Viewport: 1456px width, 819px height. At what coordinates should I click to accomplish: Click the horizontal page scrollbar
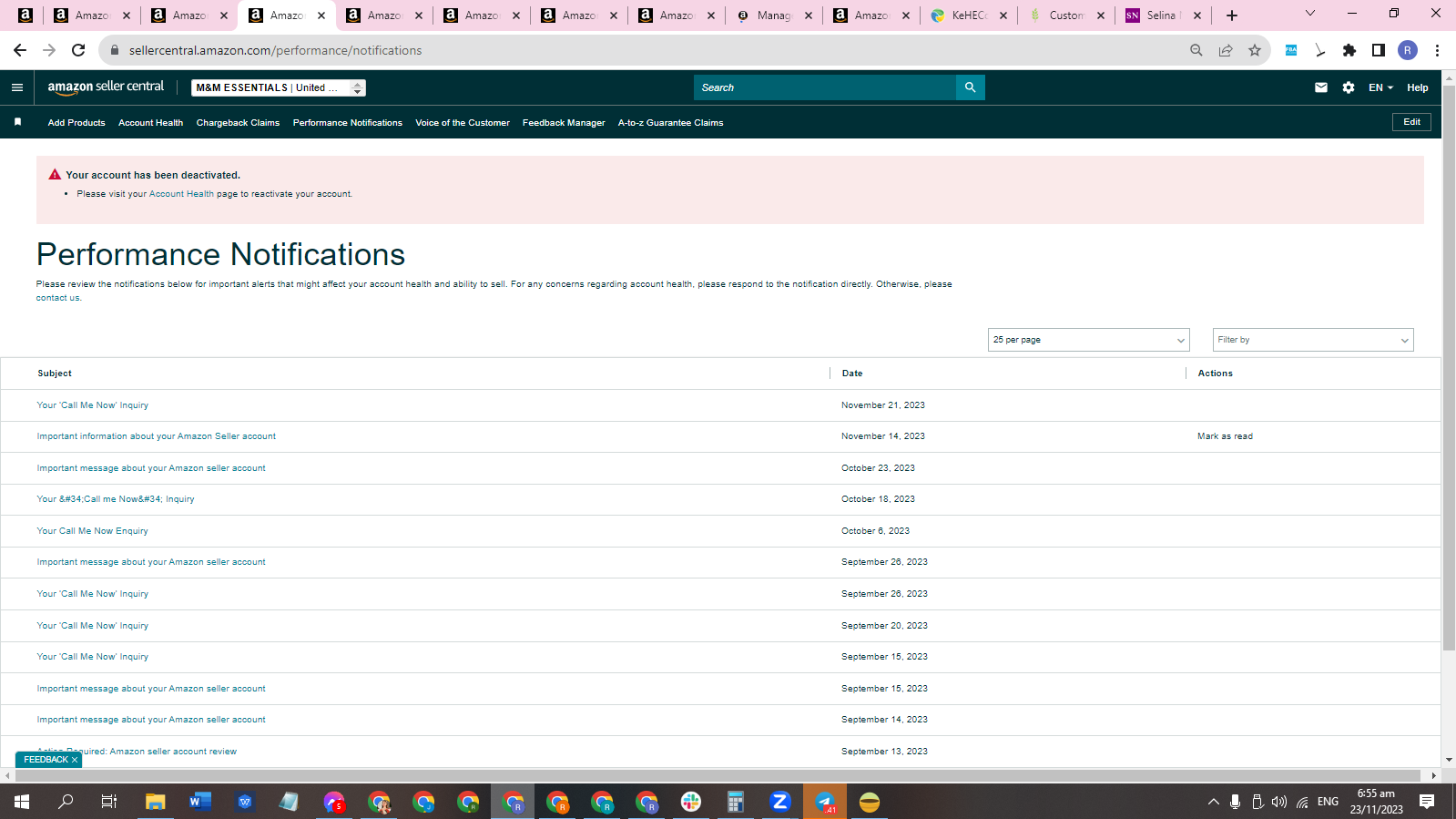718,775
